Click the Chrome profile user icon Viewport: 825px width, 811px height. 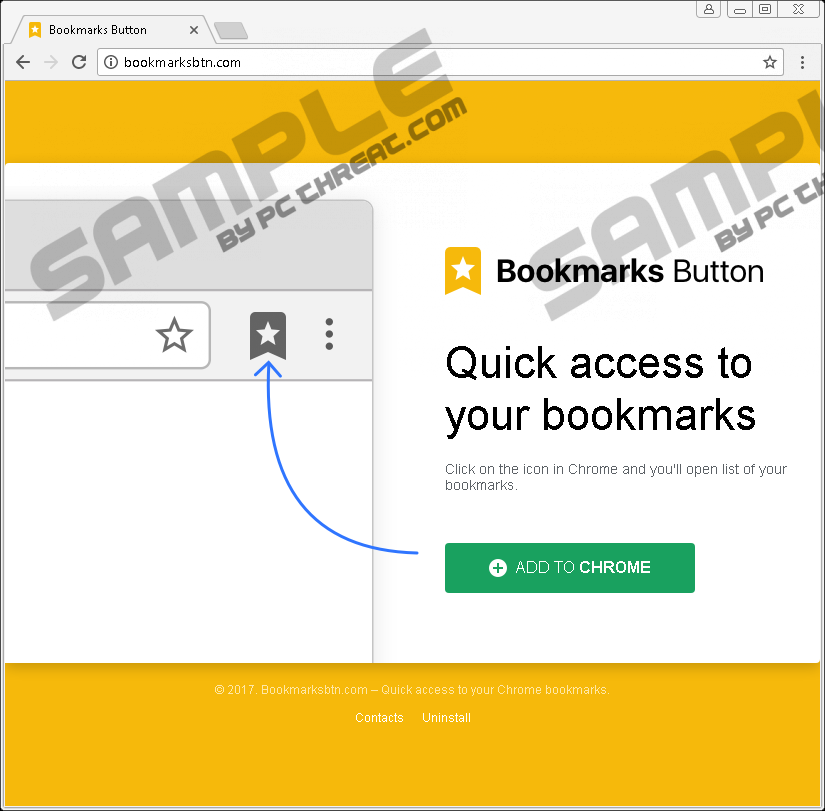click(x=709, y=9)
